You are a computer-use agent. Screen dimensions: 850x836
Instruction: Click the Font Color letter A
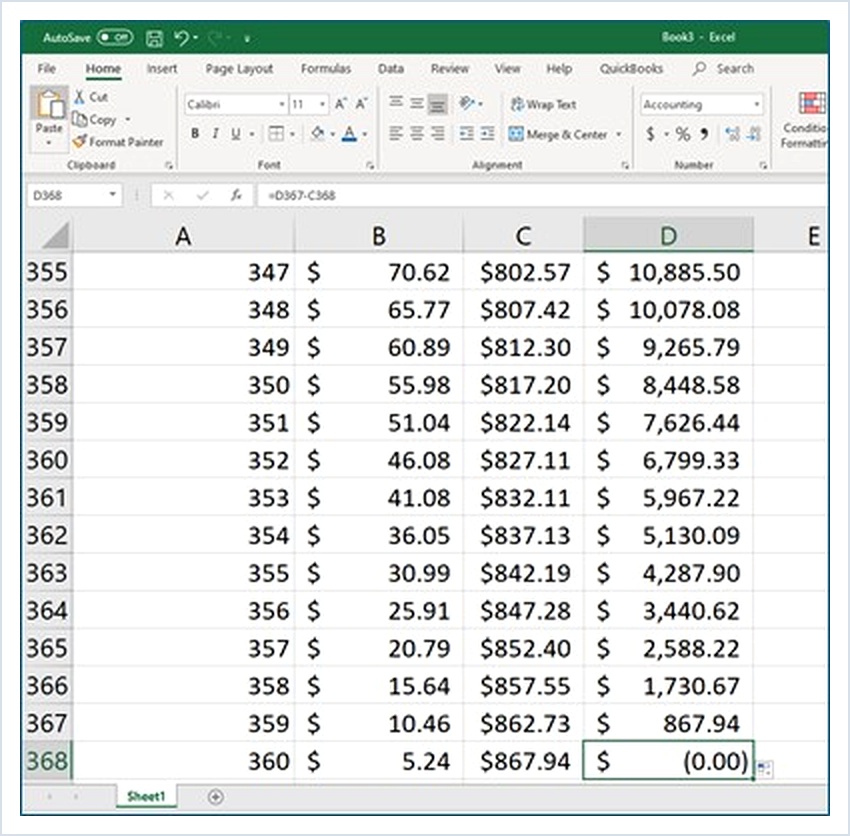(x=350, y=133)
